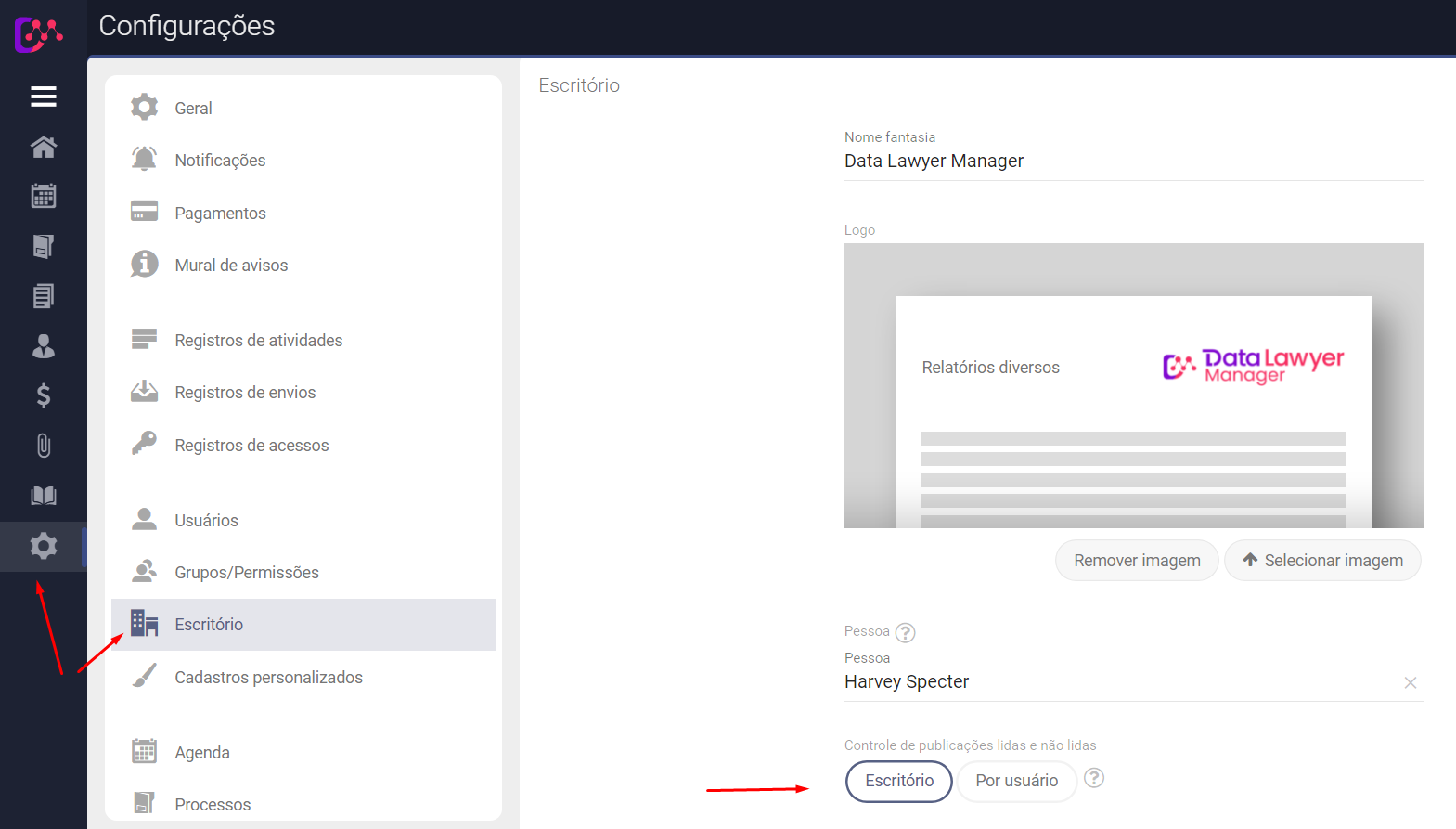Click the settings gear icon in sidebar
The width and height of the screenshot is (1456, 829).
point(44,546)
